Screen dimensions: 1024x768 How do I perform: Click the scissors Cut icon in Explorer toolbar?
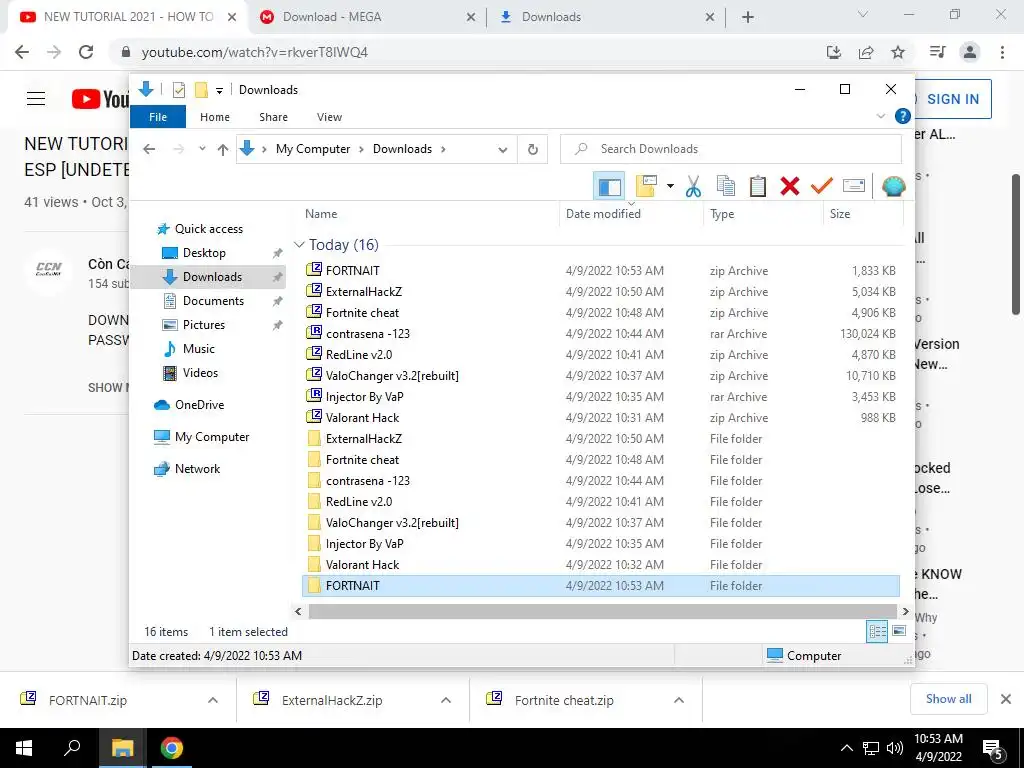click(x=693, y=186)
